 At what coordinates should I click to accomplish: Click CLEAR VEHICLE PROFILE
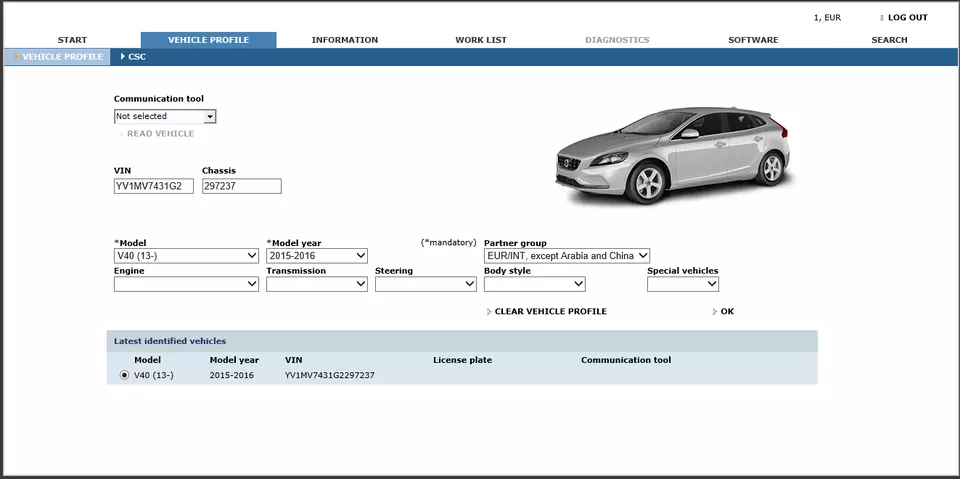coord(550,312)
